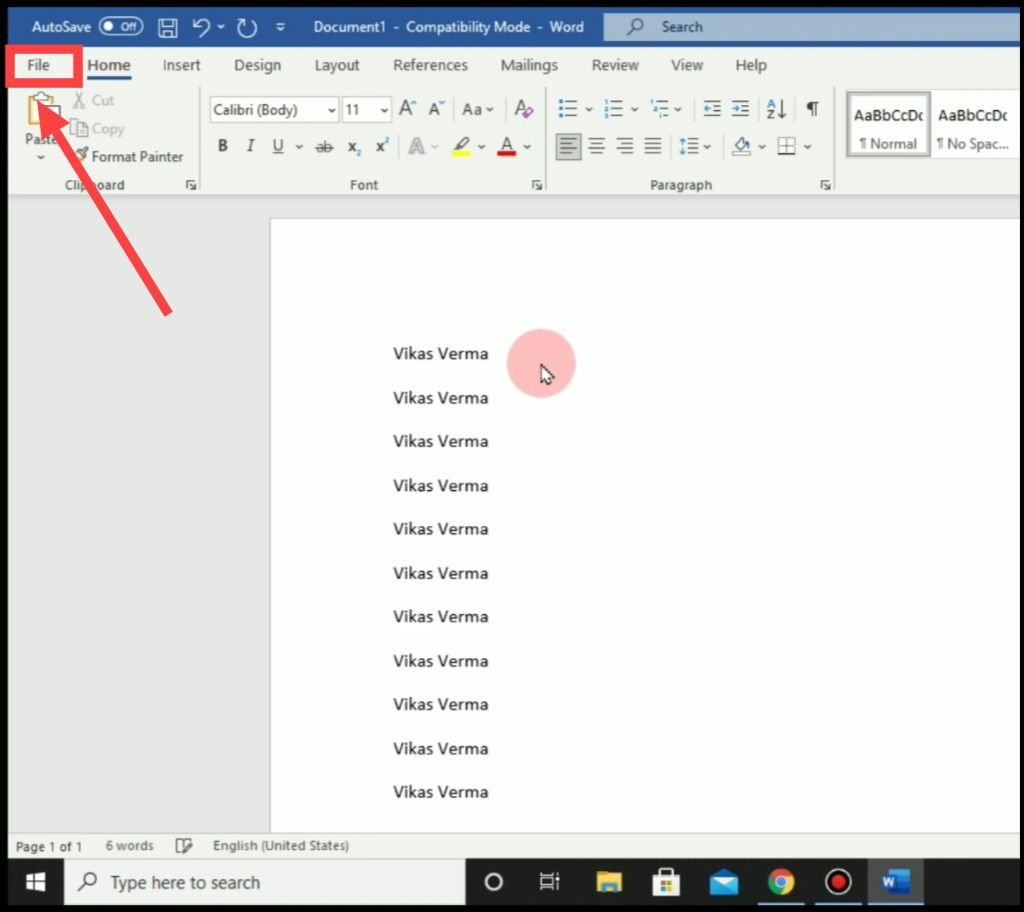Screen dimensions: 1024x912
Task: Click Clear All Formatting icon
Action: point(524,108)
